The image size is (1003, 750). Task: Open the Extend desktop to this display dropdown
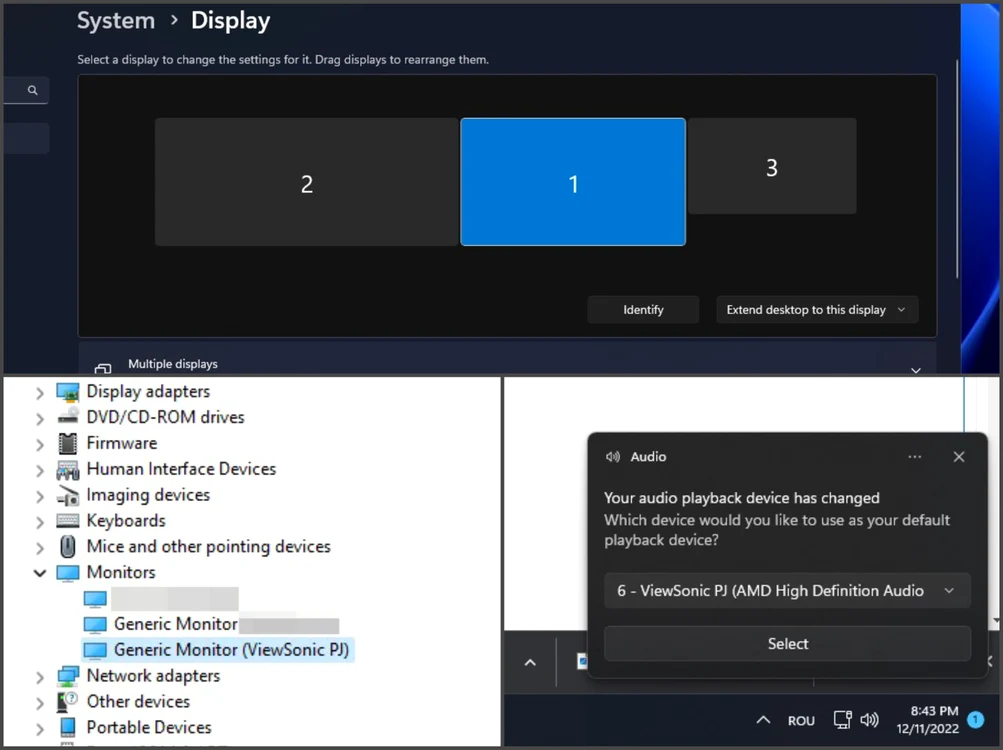click(817, 310)
